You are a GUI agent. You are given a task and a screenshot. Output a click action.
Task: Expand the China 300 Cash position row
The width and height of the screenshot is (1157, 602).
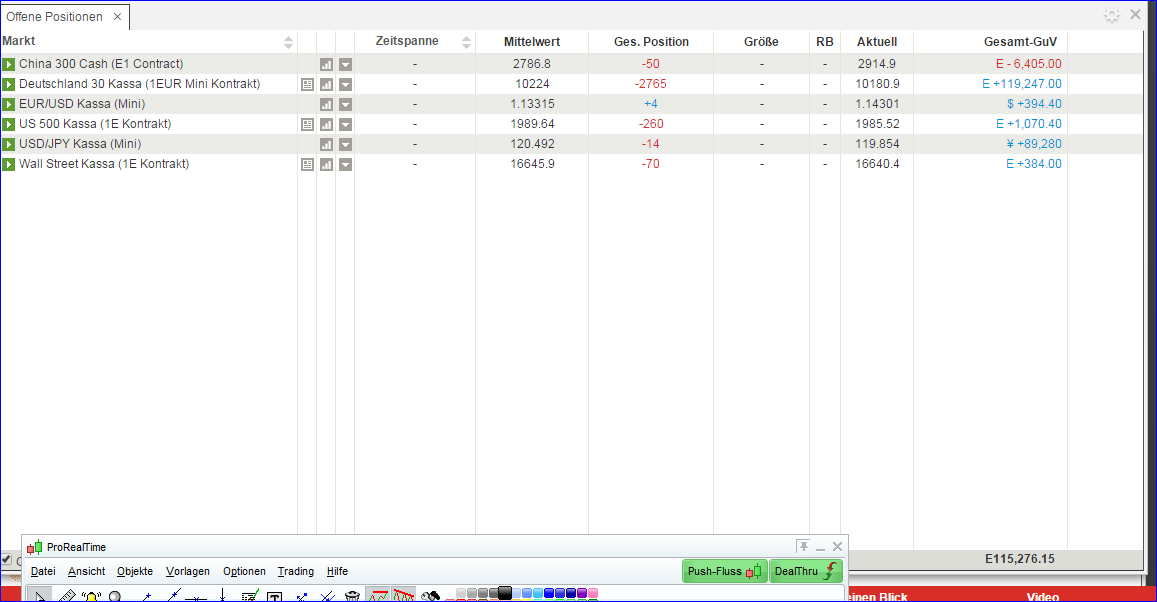pyautogui.click(x=8, y=63)
